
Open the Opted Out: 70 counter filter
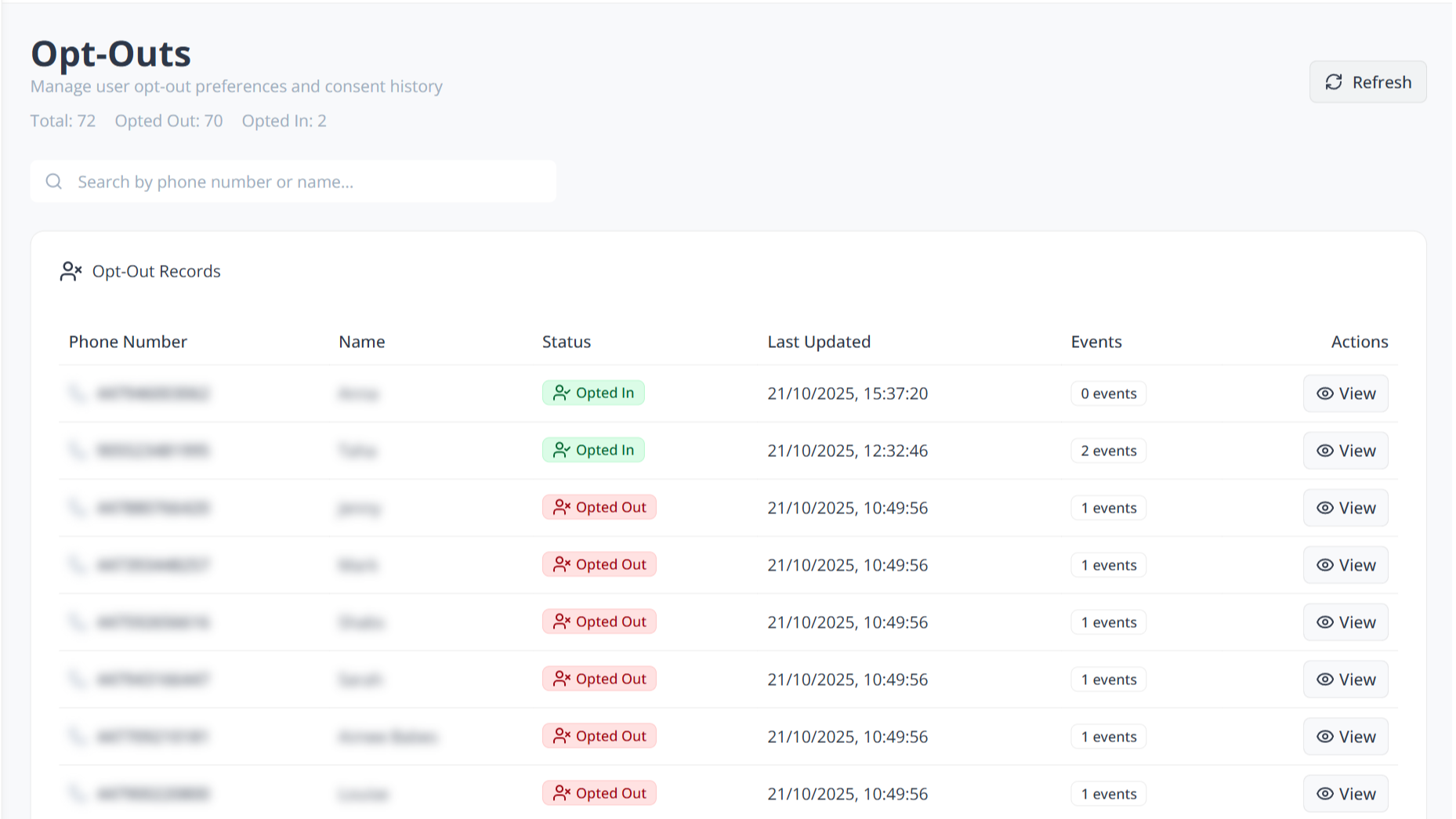168,121
